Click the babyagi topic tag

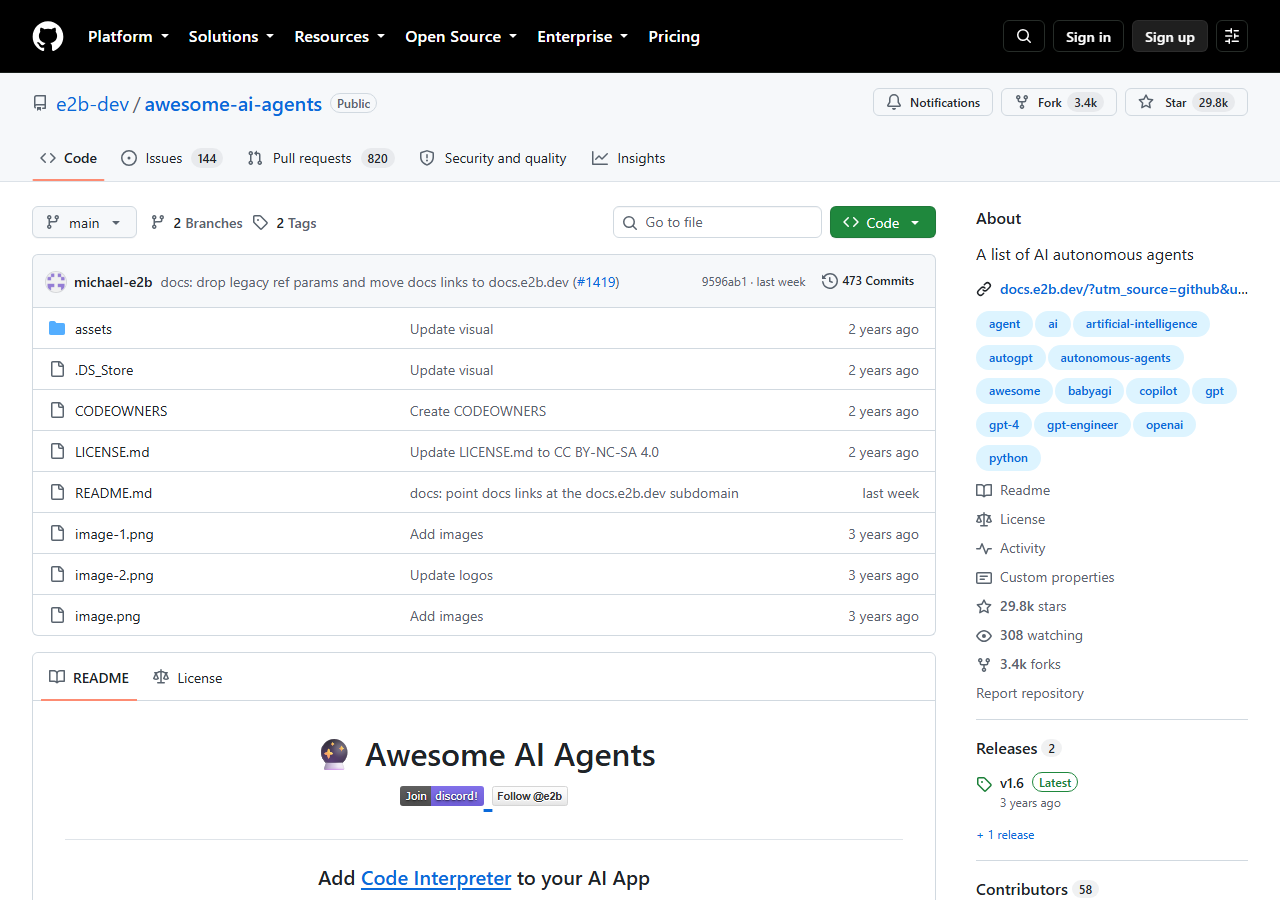pyautogui.click(x=1089, y=391)
